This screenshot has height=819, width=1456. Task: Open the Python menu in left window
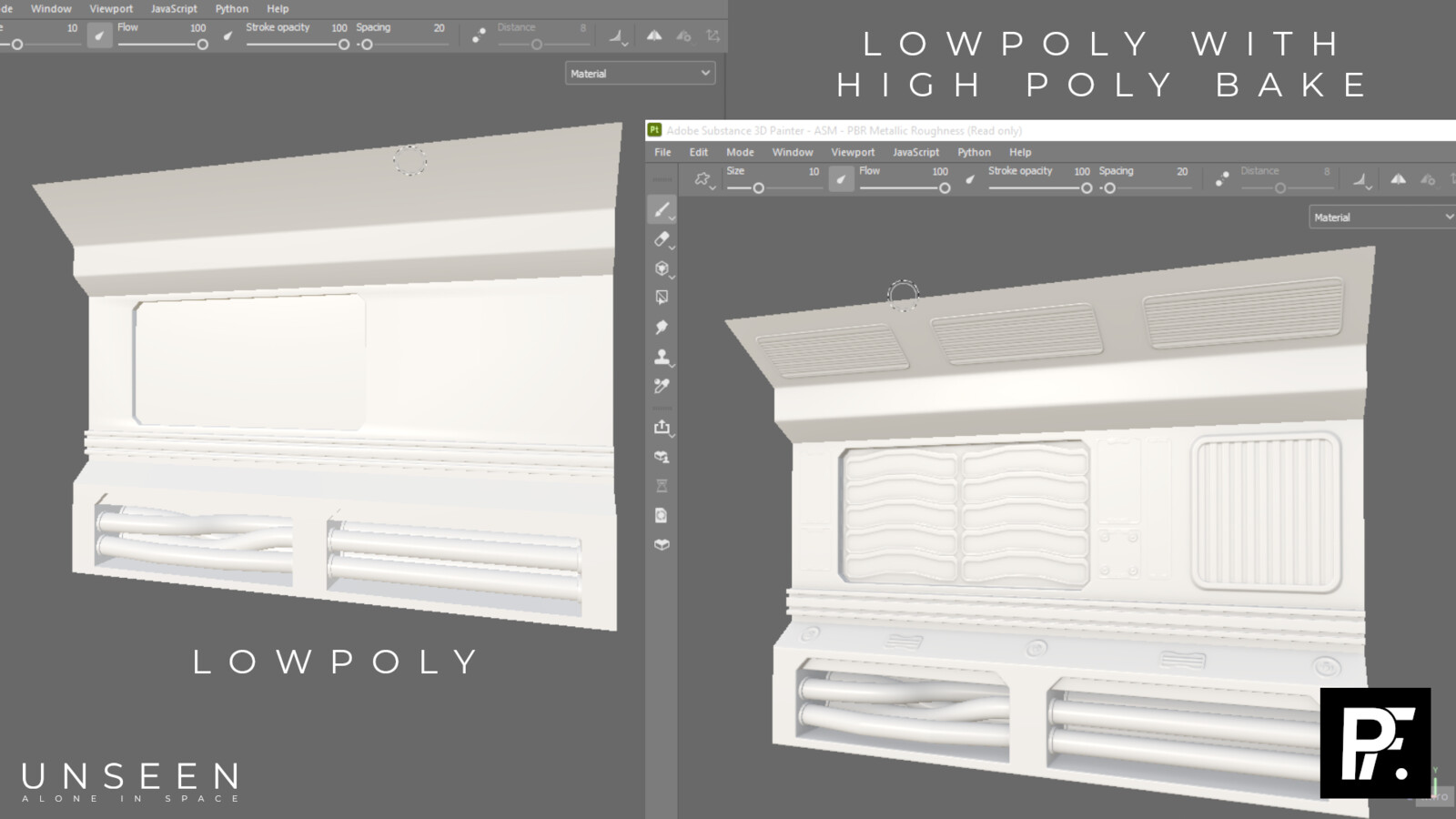[232, 8]
